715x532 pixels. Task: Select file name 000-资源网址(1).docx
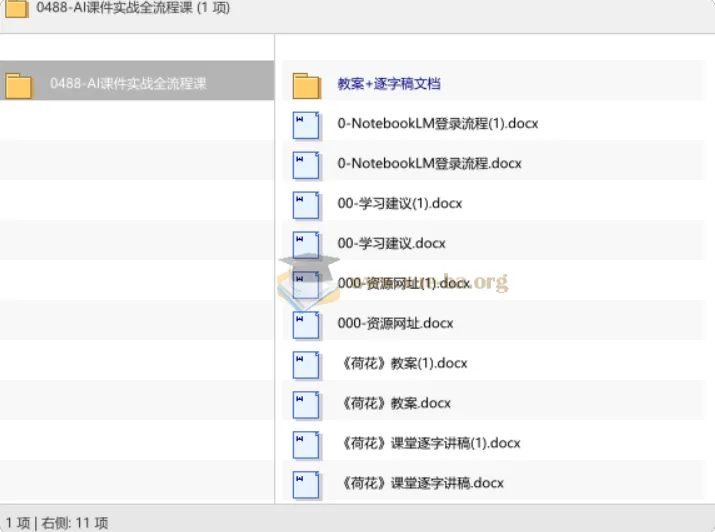coord(404,283)
